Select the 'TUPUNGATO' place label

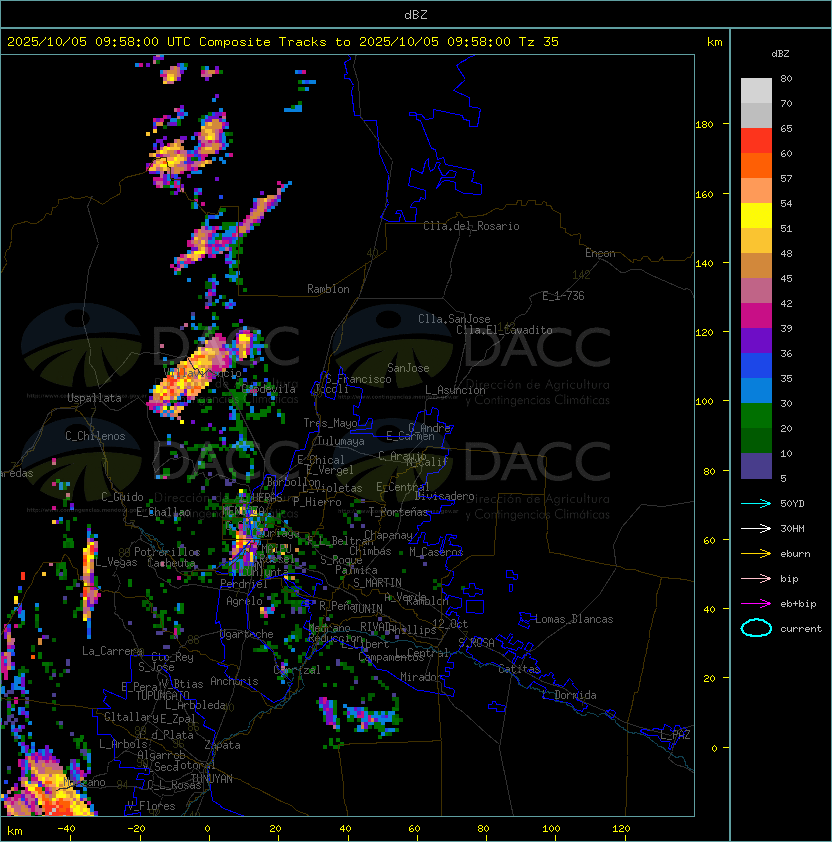[x=163, y=695]
